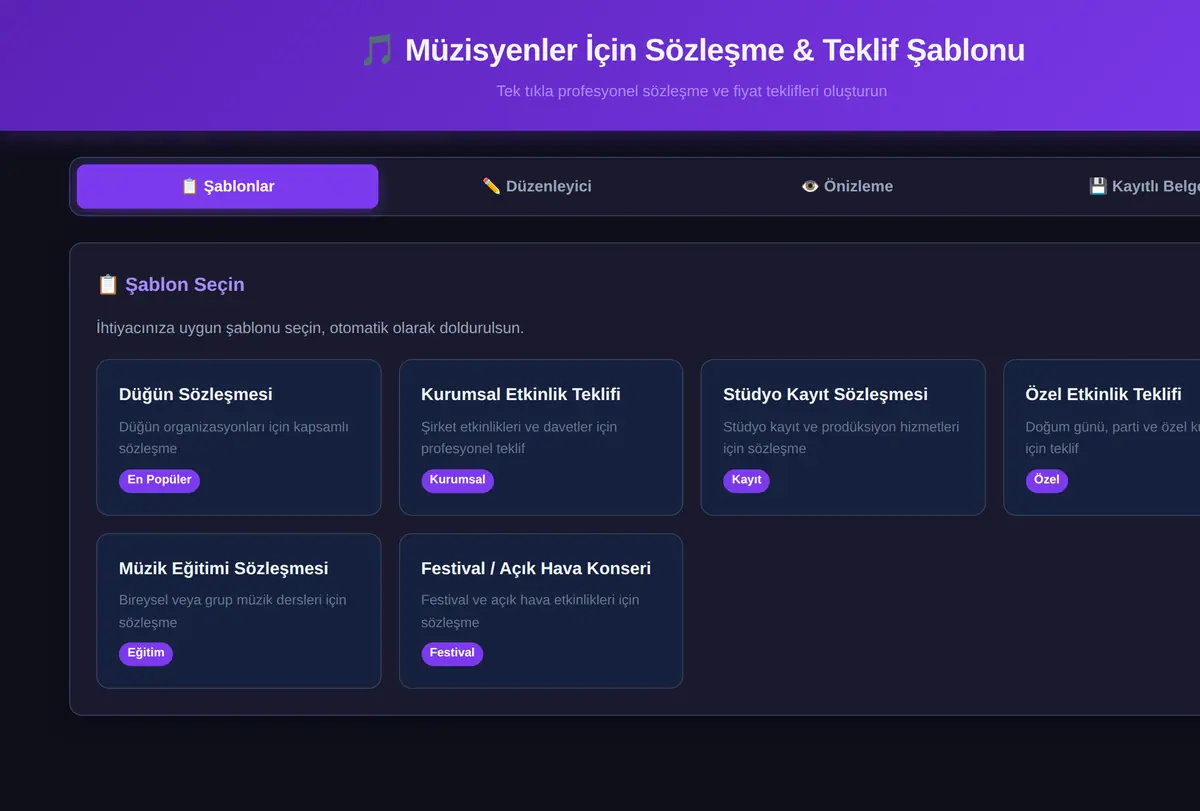Click the Özel badge
Image resolution: width=1200 pixels, height=811 pixels.
(x=1046, y=480)
